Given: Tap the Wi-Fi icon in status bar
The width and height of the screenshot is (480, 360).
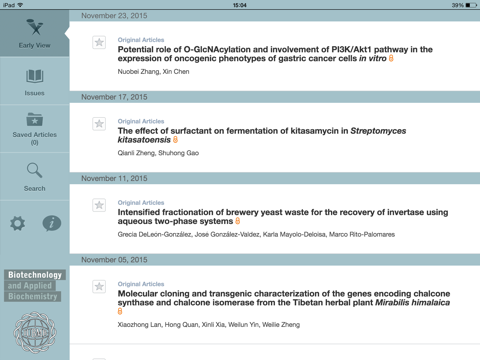Looking at the screenshot, I should tap(20, 5).
